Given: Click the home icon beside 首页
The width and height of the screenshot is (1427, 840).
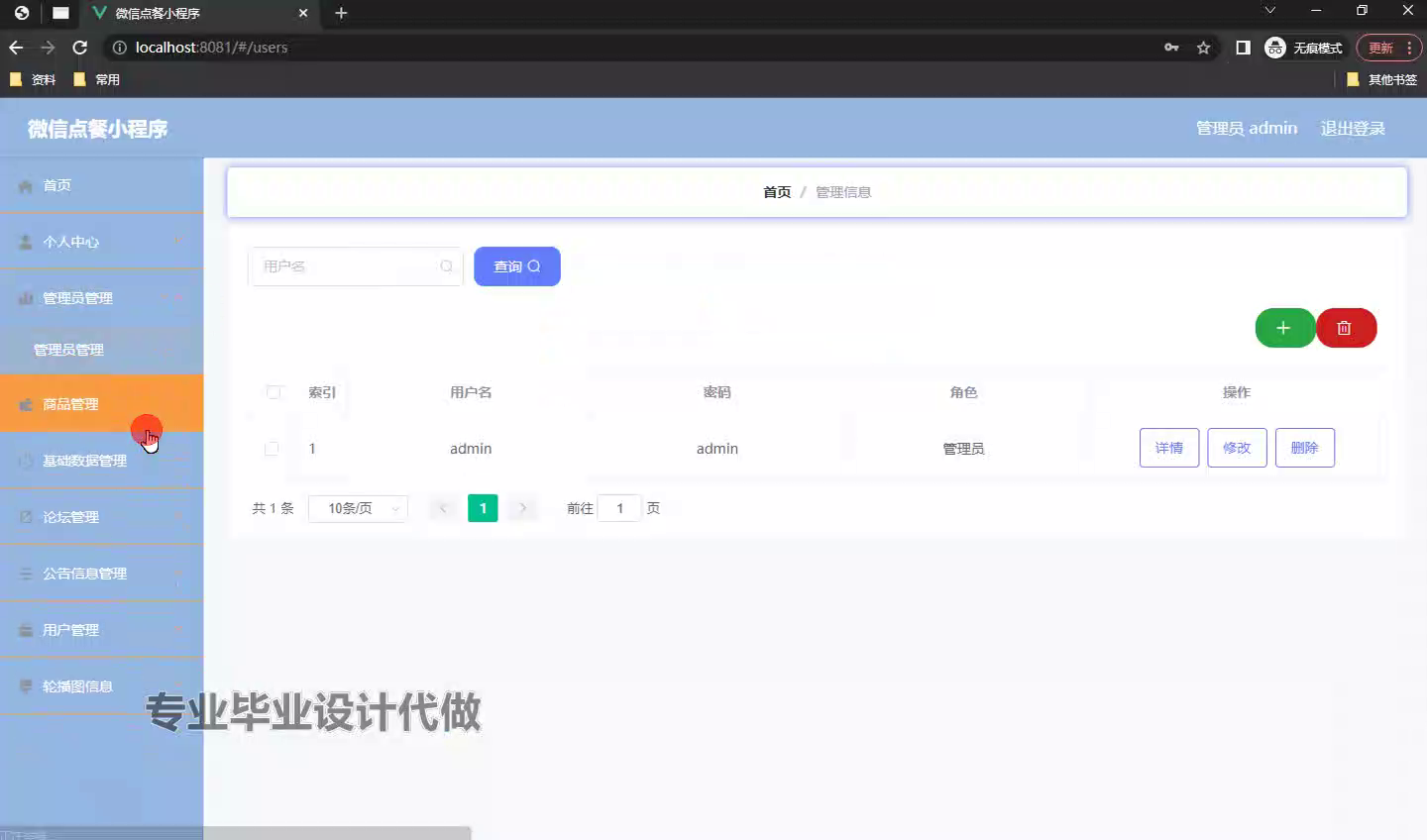Looking at the screenshot, I should pos(26,186).
